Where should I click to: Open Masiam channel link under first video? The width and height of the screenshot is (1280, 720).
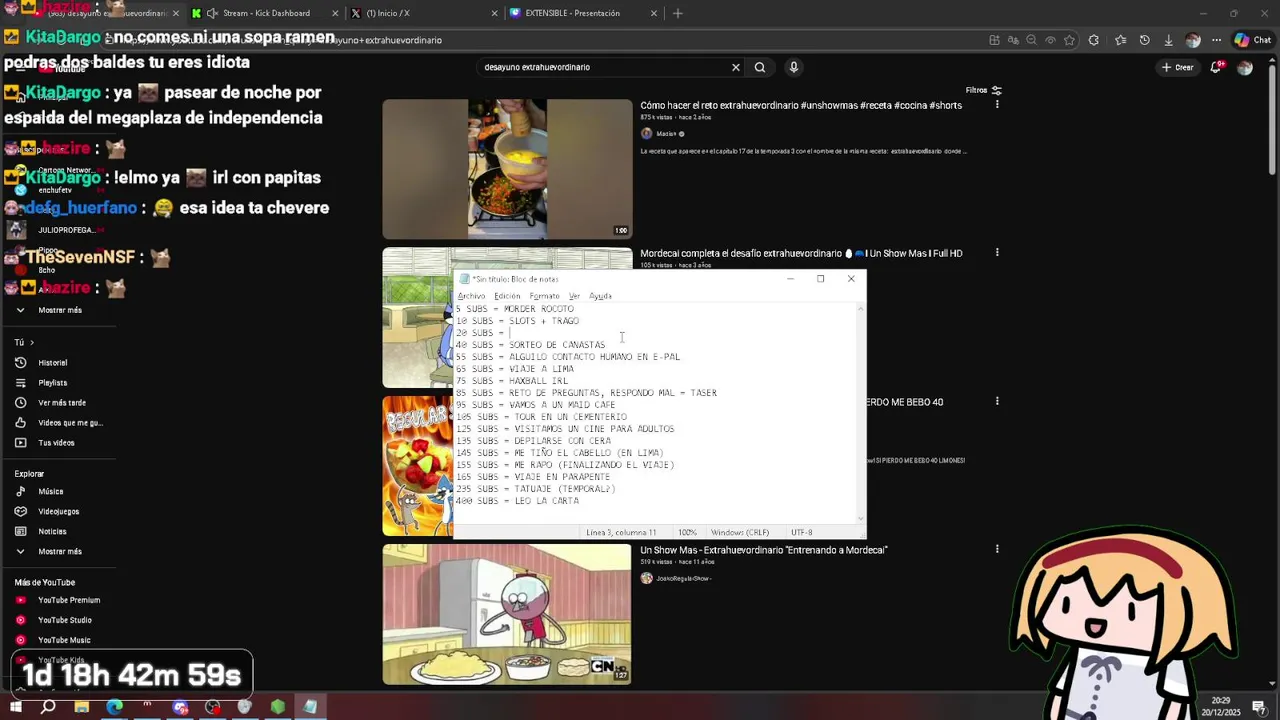tap(666, 134)
